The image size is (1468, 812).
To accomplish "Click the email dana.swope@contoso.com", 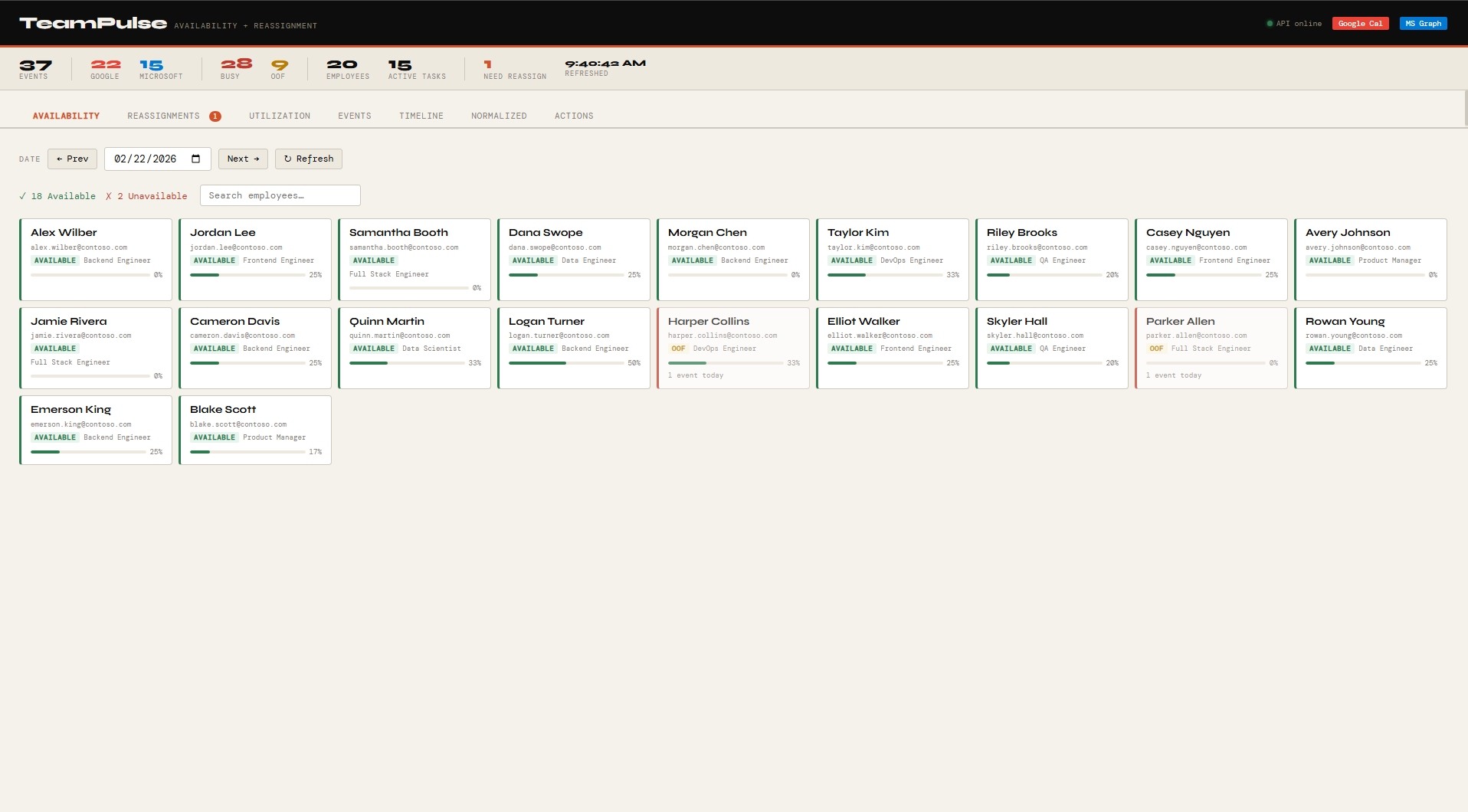I will 555,247.
